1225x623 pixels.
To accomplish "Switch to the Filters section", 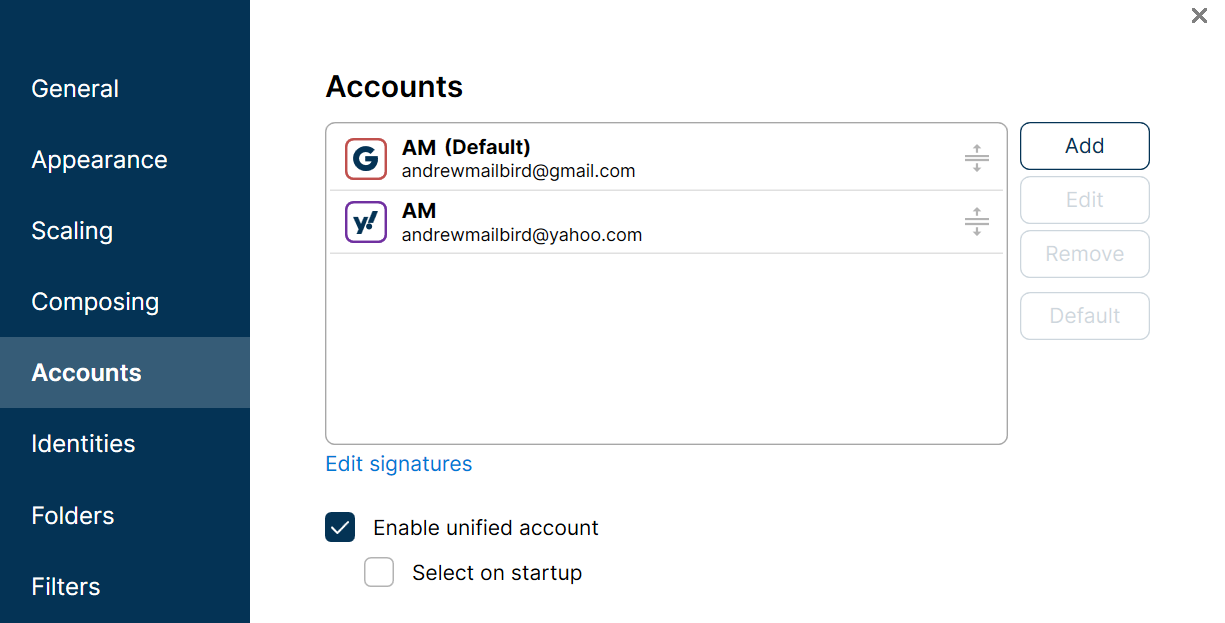I will [65, 586].
